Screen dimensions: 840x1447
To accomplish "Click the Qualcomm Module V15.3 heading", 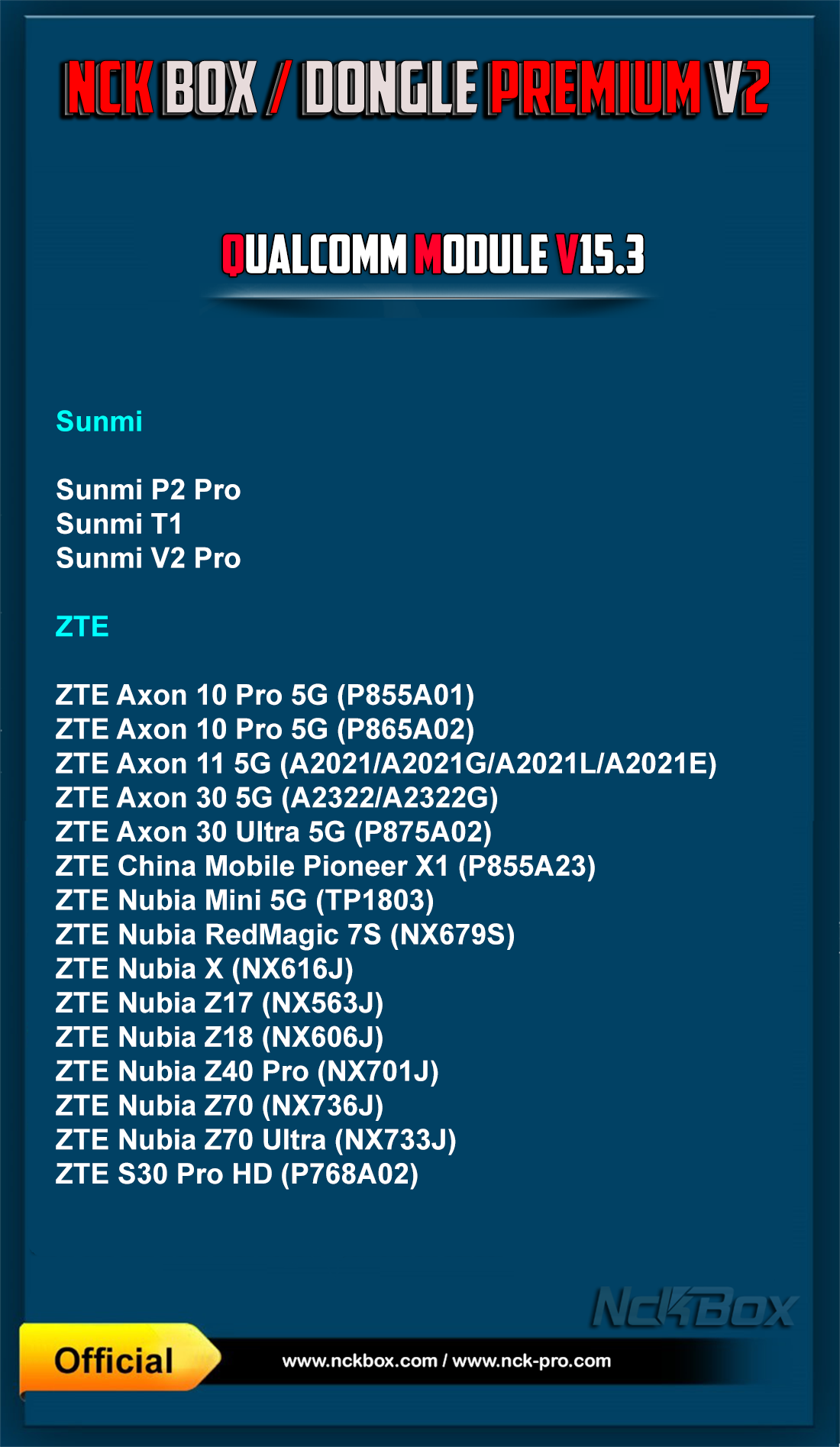I will point(433,254).
